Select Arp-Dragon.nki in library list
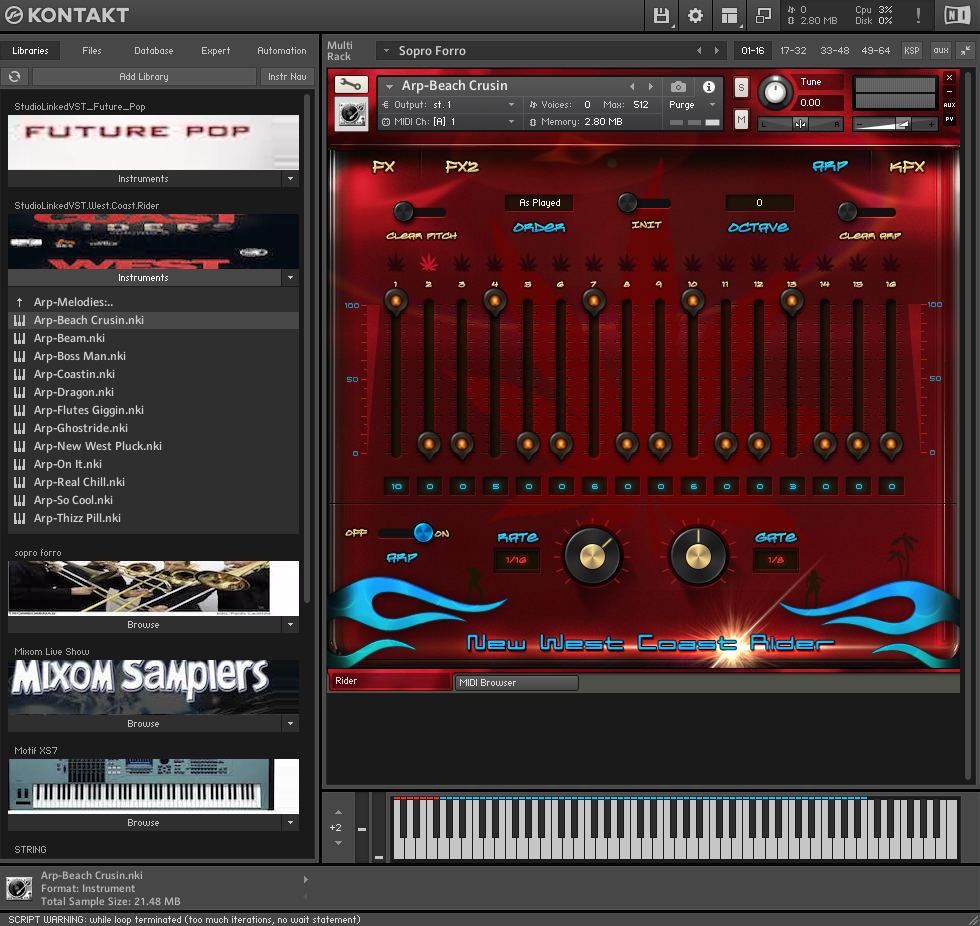980x926 pixels. click(x=153, y=392)
